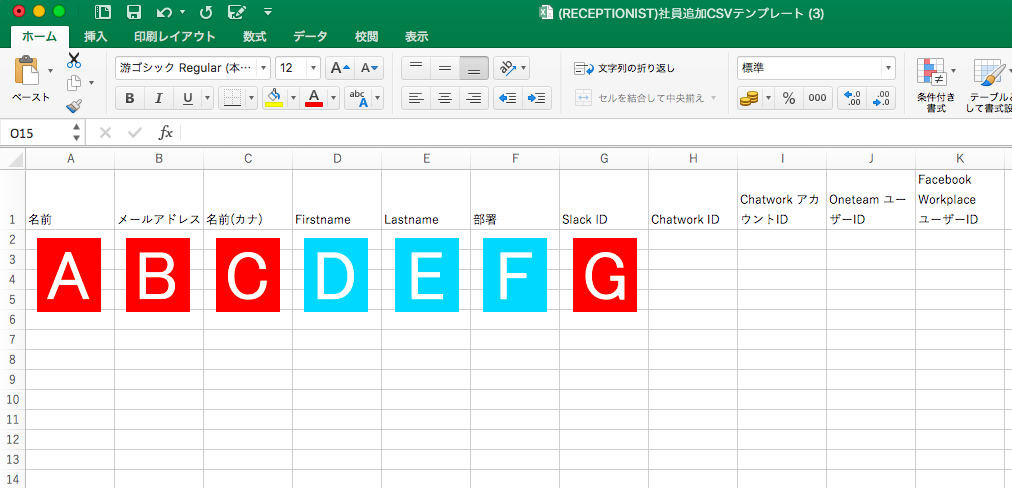This screenshot has width=1012, height=488.
Task: Switch to the 挿入 tab
Action: 96,37
